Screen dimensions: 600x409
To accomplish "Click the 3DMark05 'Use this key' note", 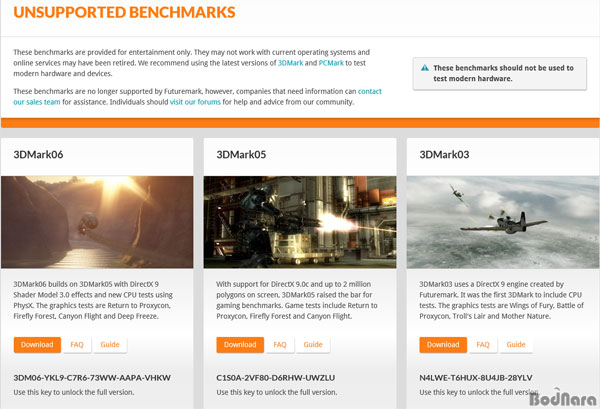I will (277, 392).
